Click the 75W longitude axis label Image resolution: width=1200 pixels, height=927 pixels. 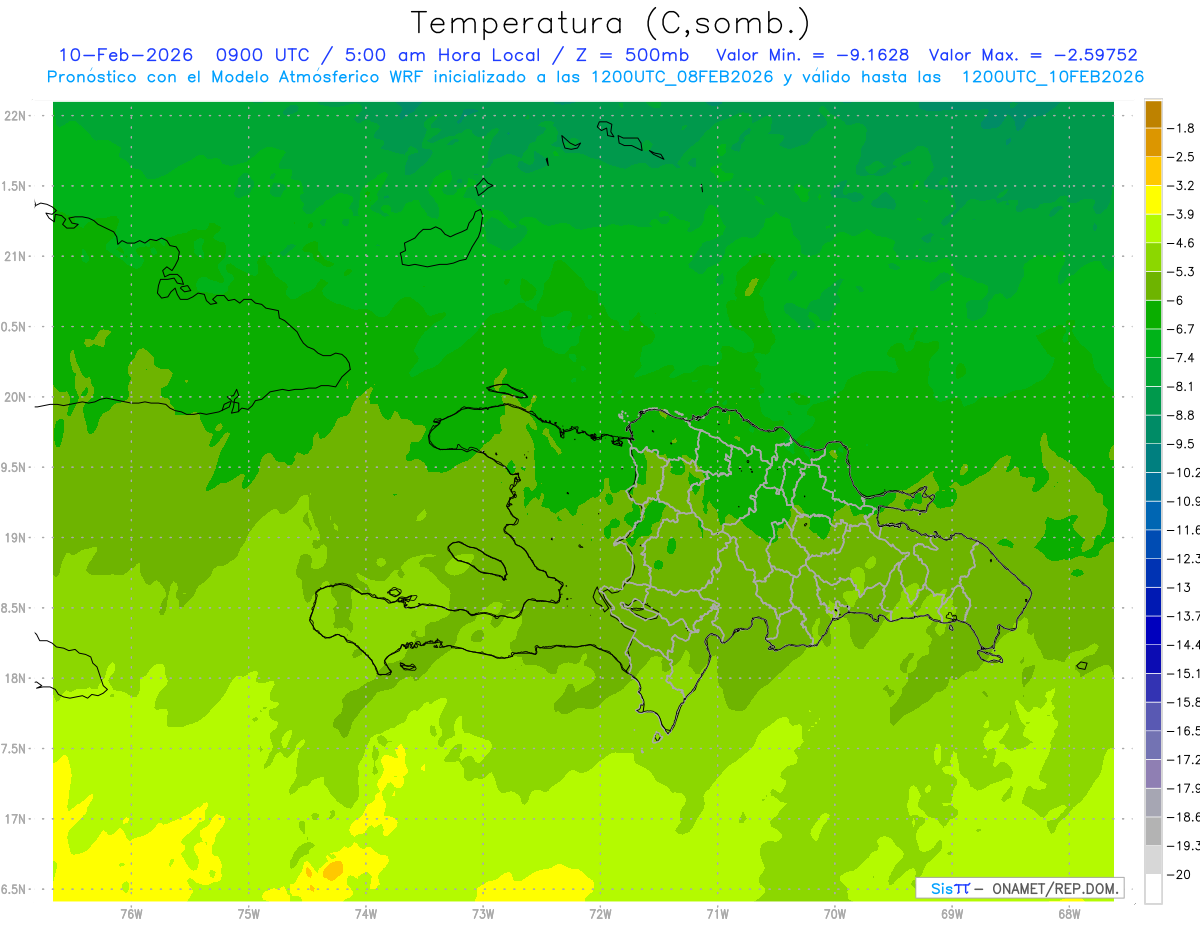[249, 914]
